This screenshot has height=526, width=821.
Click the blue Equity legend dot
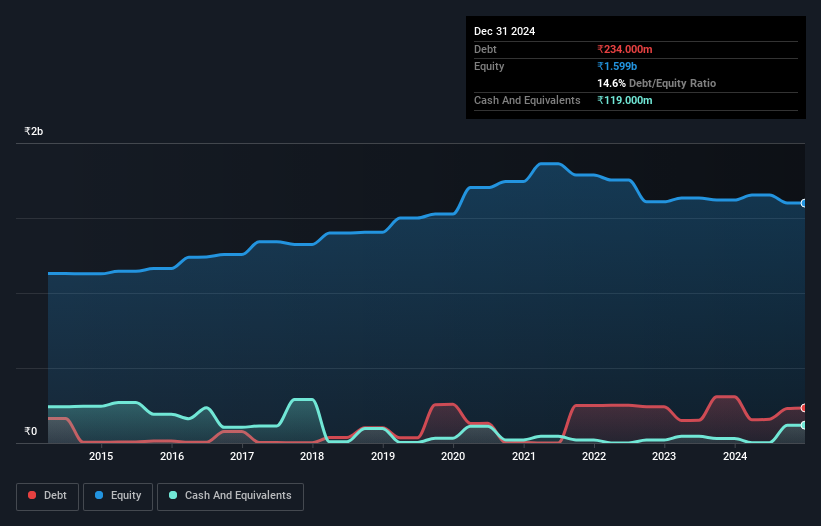tap(99, 495)
